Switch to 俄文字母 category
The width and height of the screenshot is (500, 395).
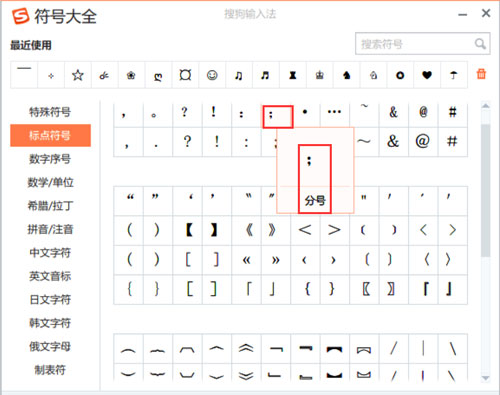(50, 346)
